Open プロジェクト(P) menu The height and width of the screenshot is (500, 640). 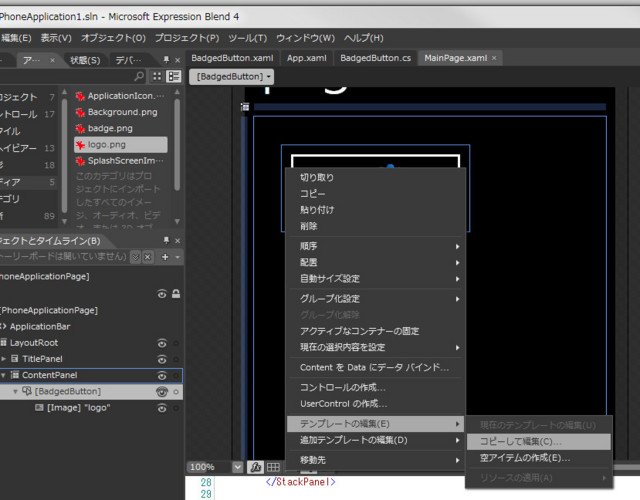[187, 38]
